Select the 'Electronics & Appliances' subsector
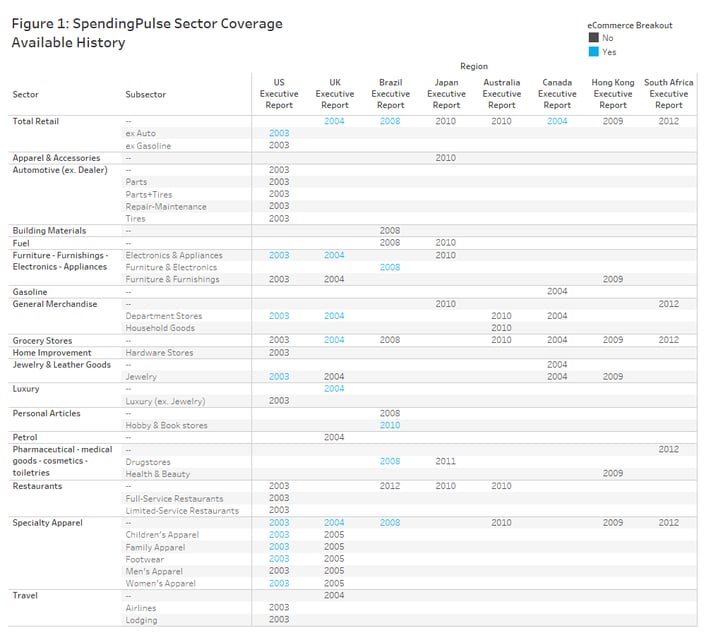 click(174, 255)
